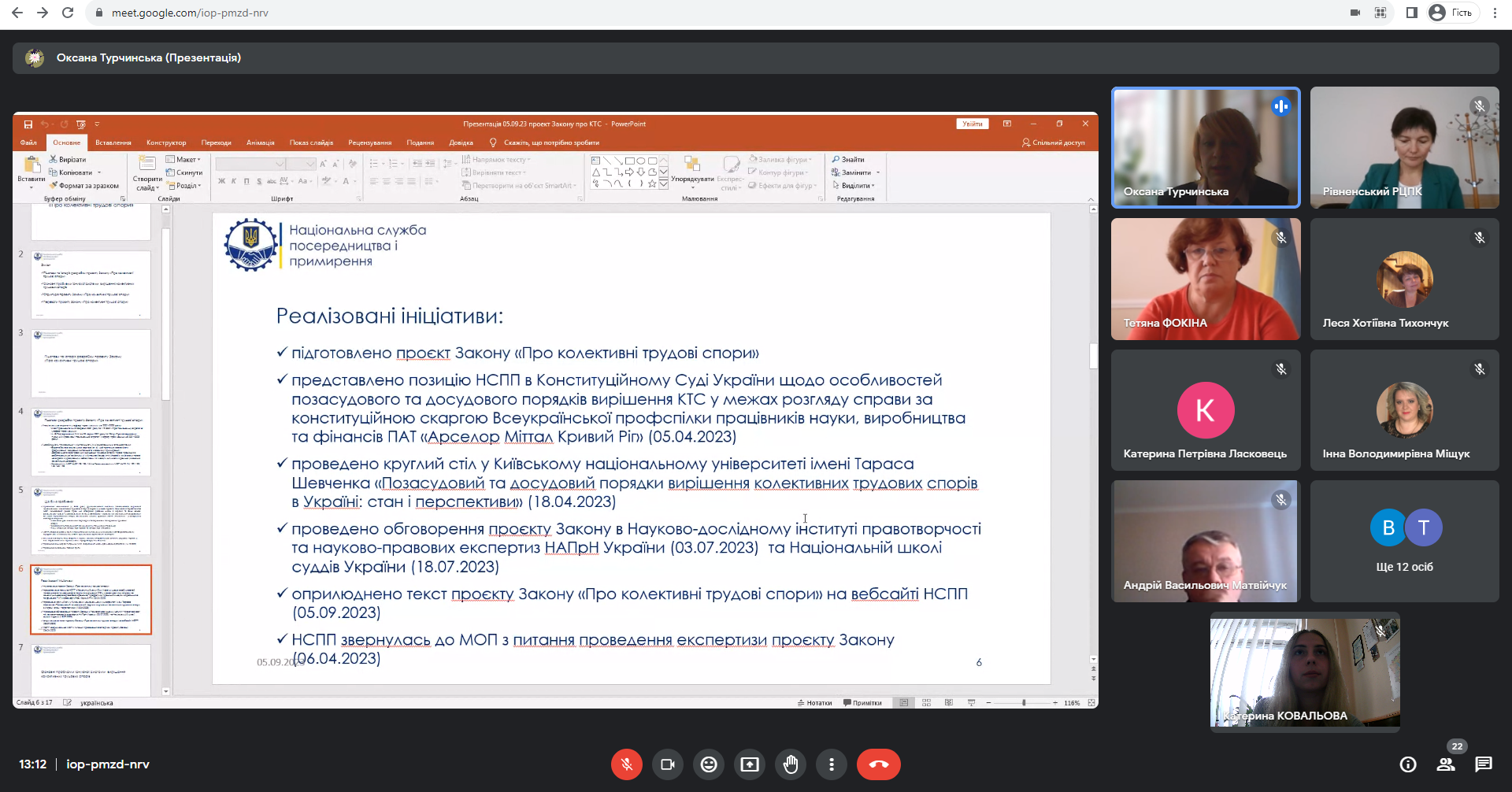Open the Виділити dropdown

[854, 186]
